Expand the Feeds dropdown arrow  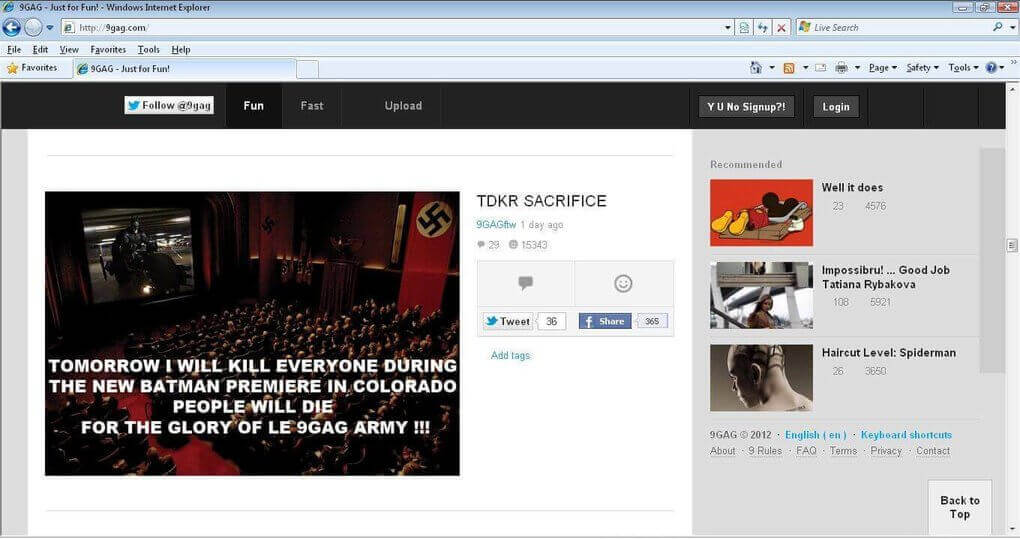pyautogui.click(x=805, y=68)
